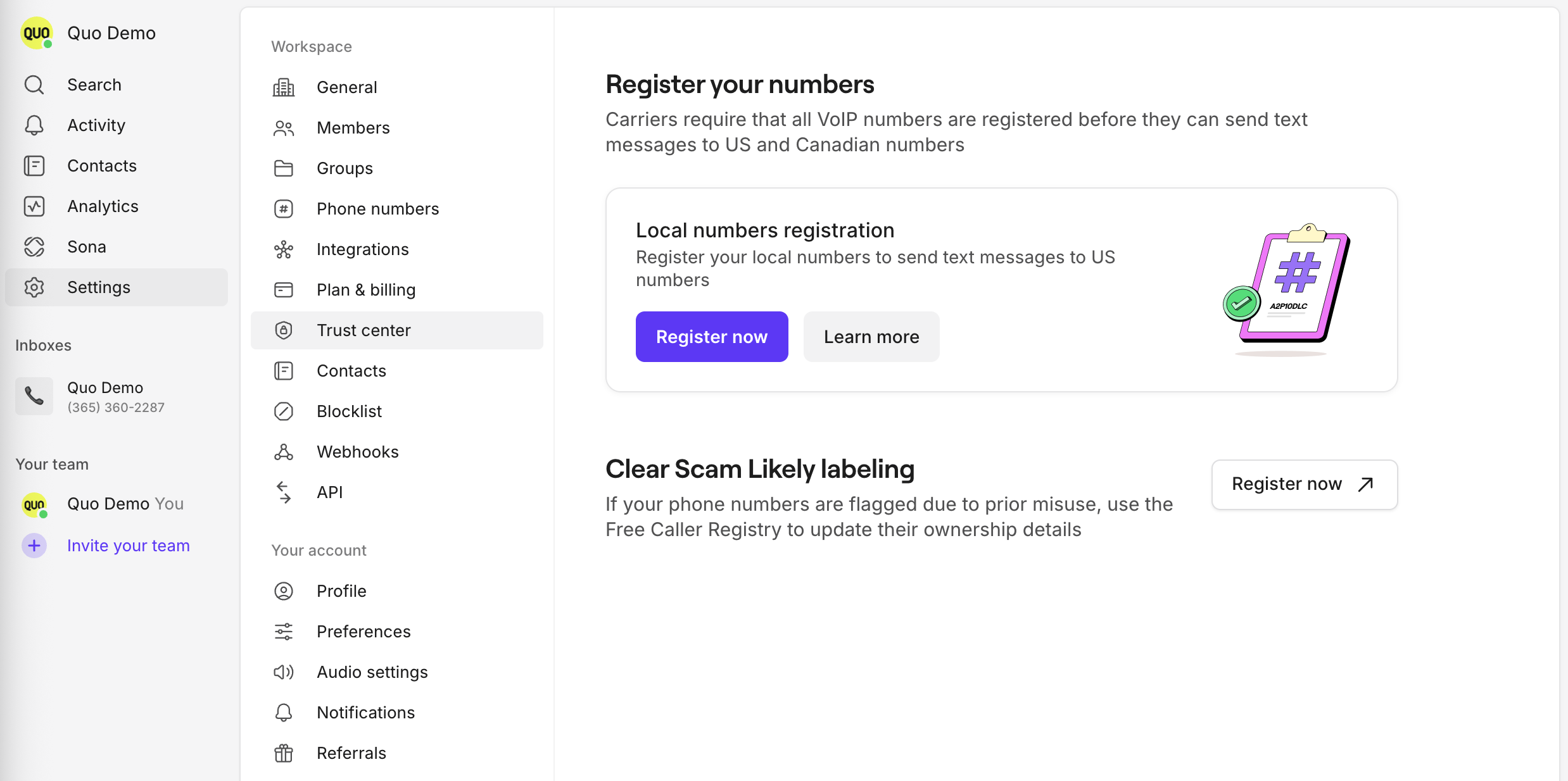Select the Integrations icon
Screen dimensions: 1568x781
click(283, 249)
